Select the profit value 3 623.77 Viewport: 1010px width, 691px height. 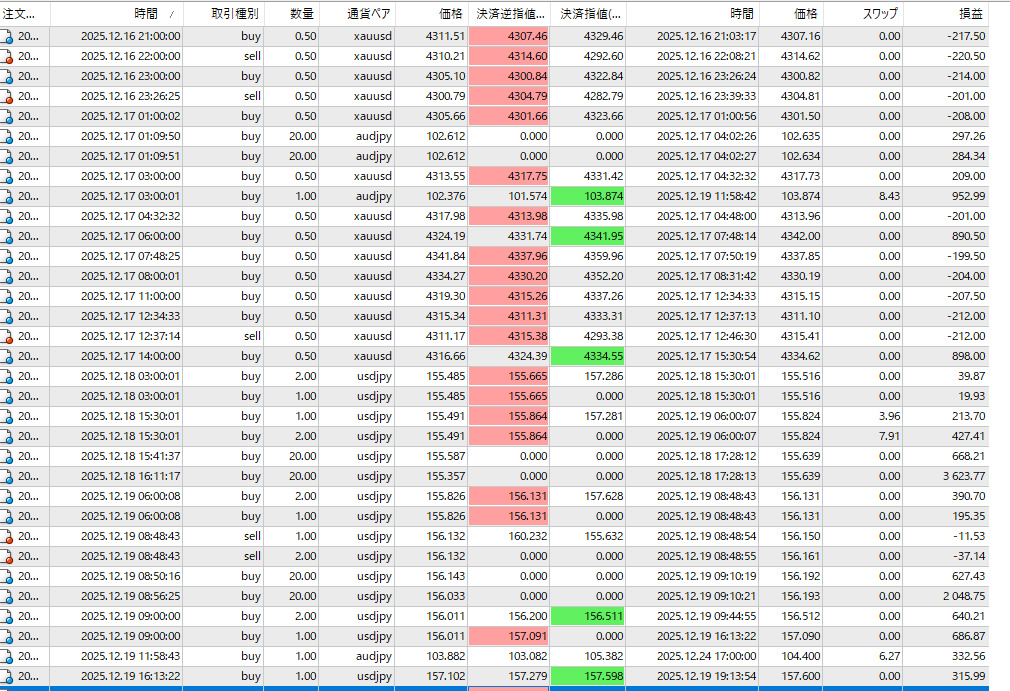pos(964,477)
